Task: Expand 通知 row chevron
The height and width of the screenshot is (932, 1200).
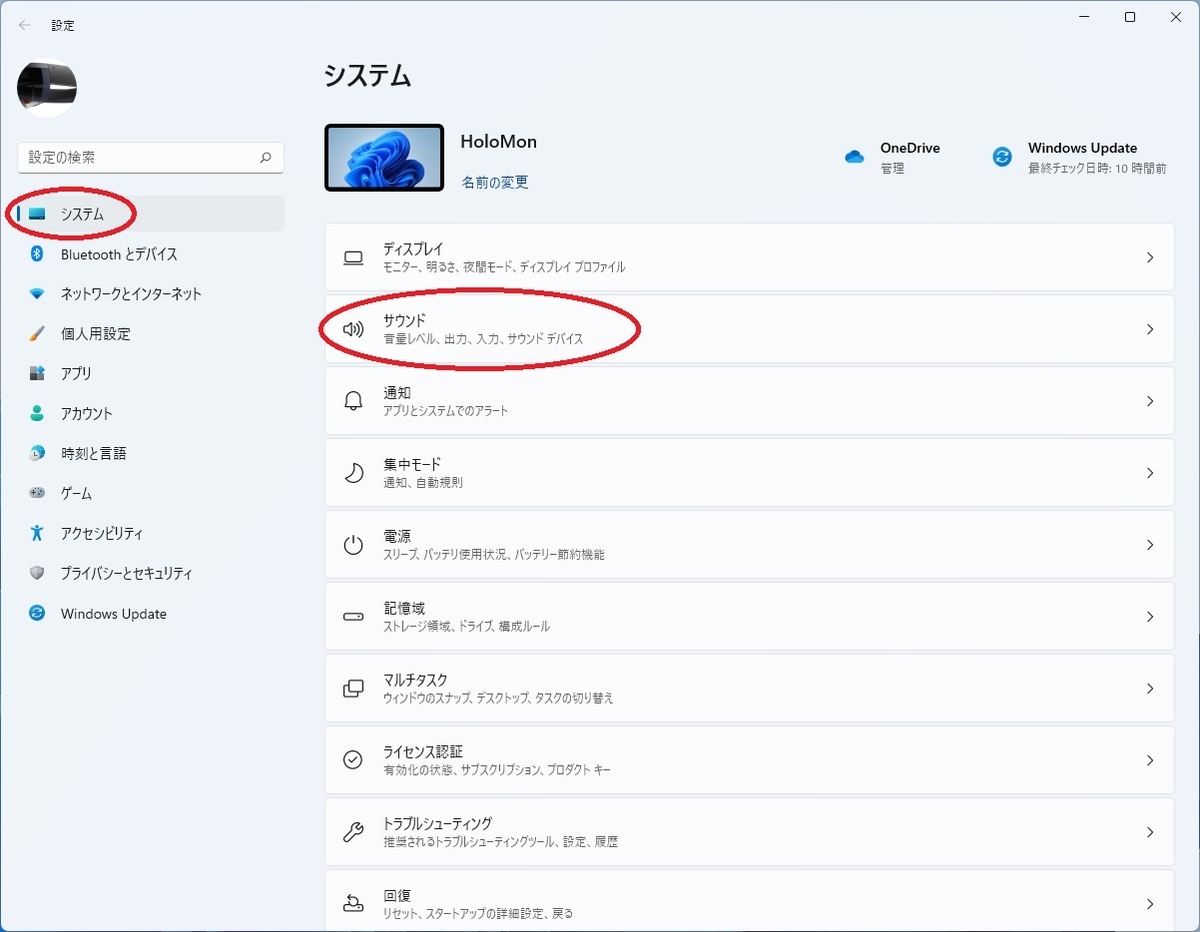Action: click(x=1150, y=401)
